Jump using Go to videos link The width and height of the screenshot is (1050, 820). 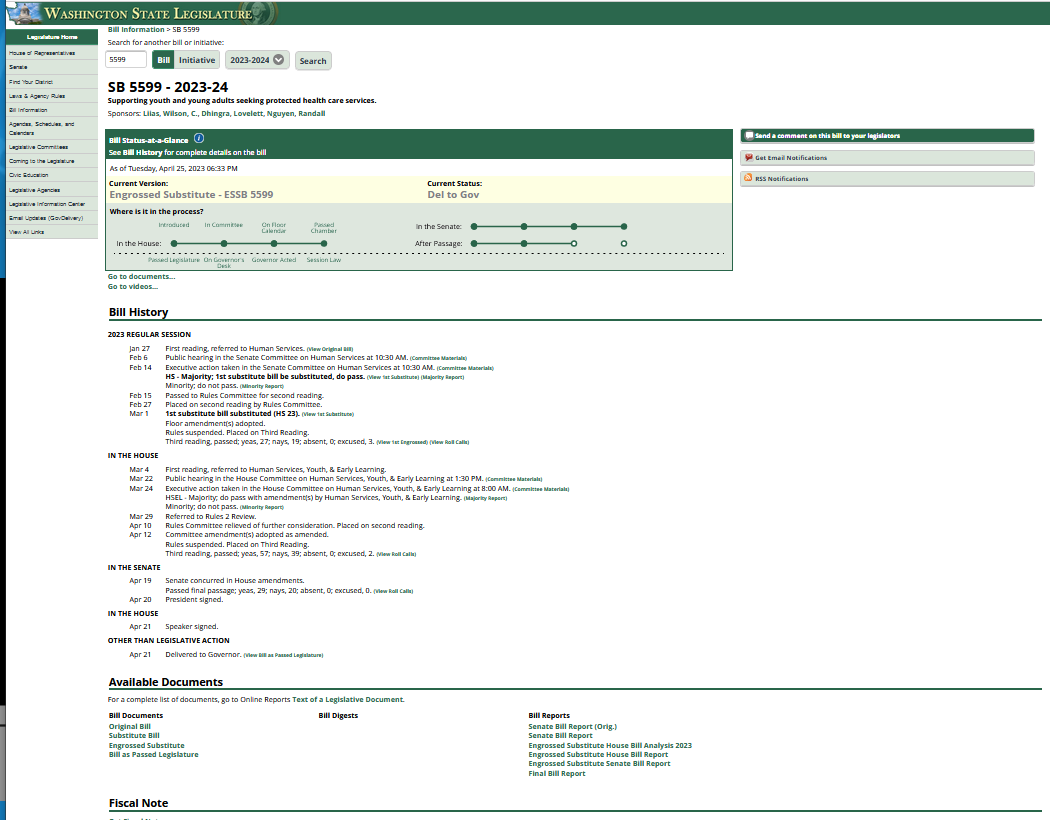[x=133, y=286]
